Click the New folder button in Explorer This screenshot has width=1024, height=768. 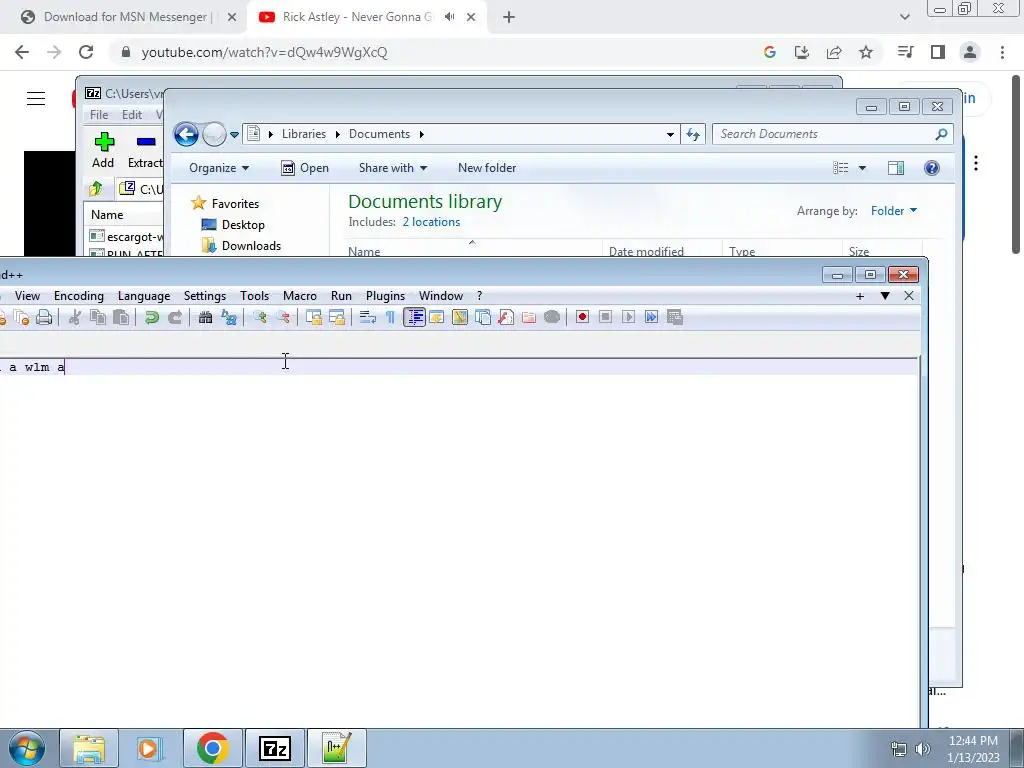(487, 168)
